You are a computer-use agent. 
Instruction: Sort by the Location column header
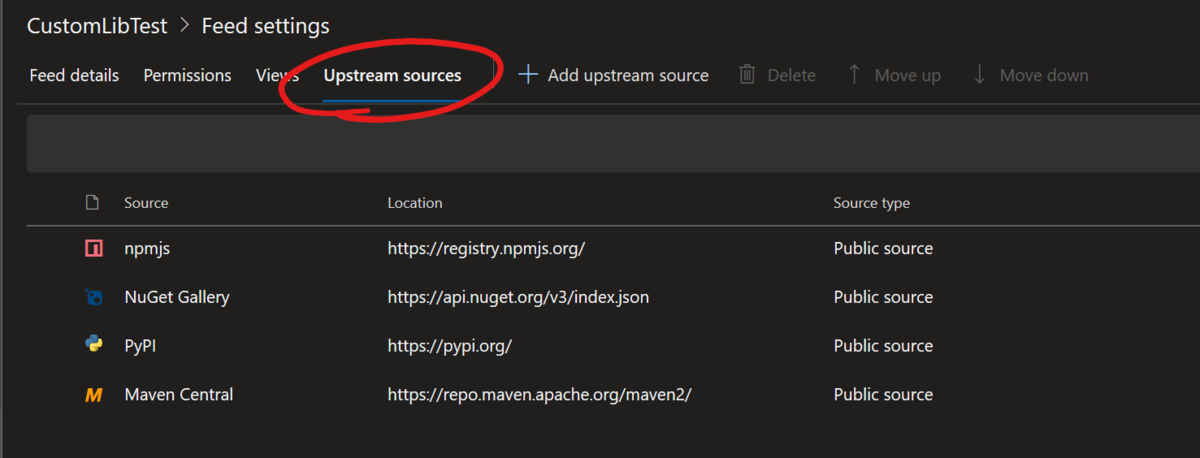coord(415,203)
